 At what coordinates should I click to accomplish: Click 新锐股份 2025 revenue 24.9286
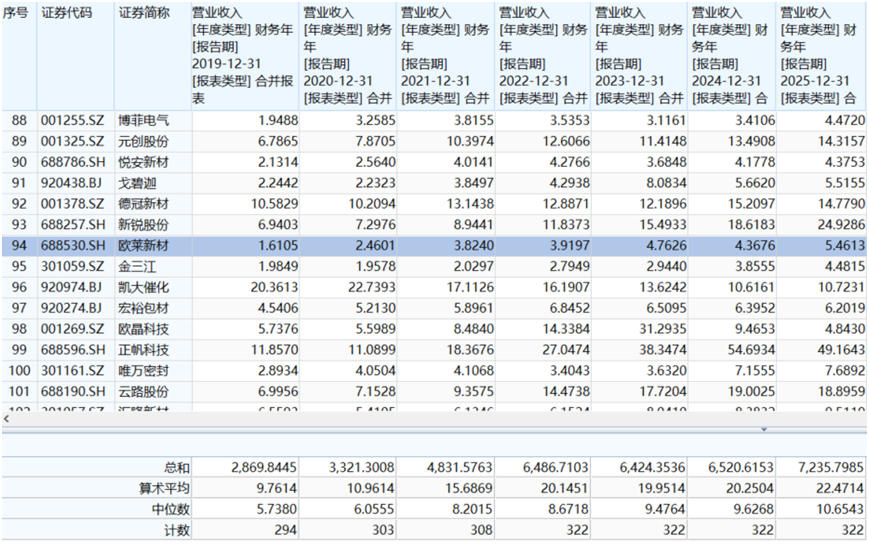pyautogui.click(x=841, y=224)
